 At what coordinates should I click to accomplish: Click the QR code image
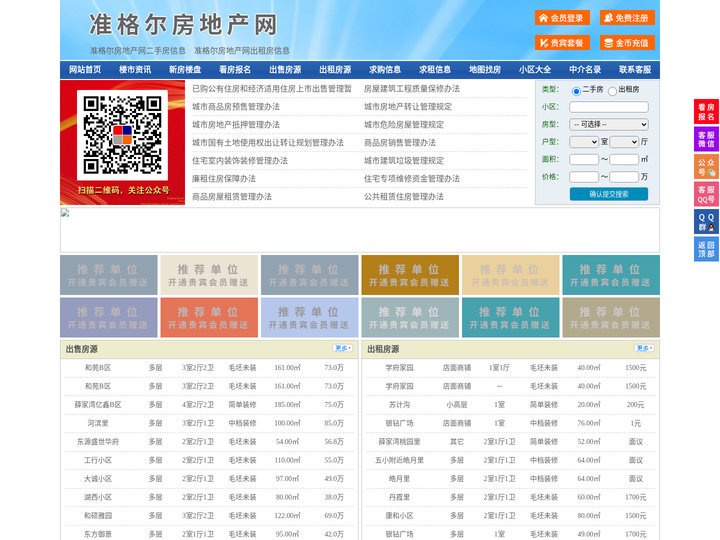click(x=122, y=135)
